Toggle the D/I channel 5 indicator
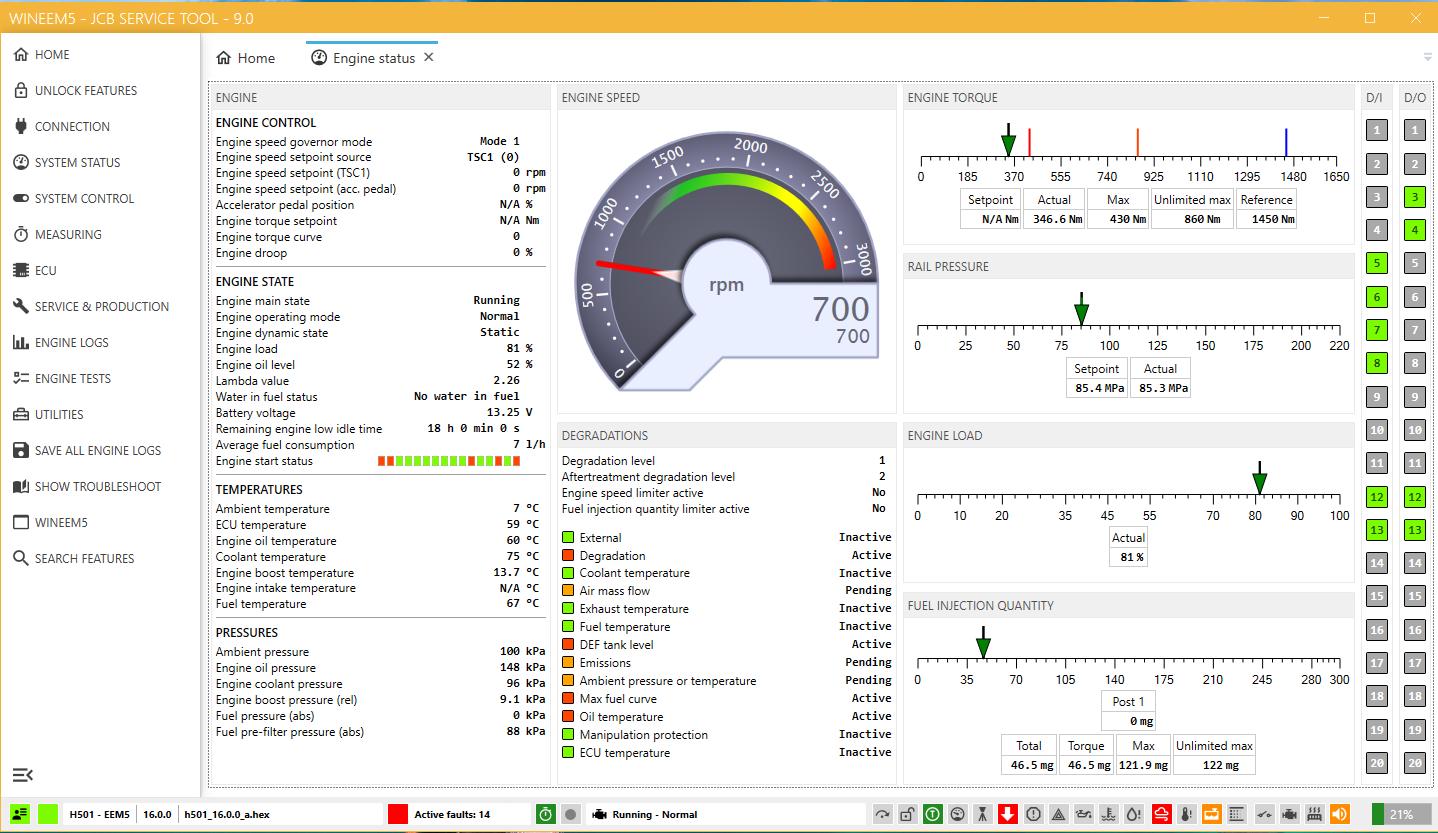Viewport: 1438px width, 833px height. (x=1376, y=262)
